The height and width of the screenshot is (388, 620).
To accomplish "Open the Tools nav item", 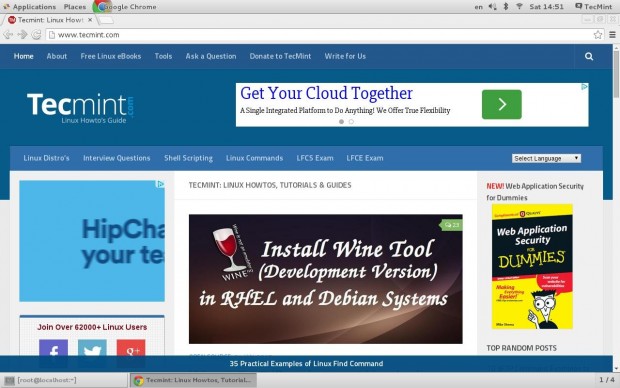I will pyautogui.click(x=163, y=56).
